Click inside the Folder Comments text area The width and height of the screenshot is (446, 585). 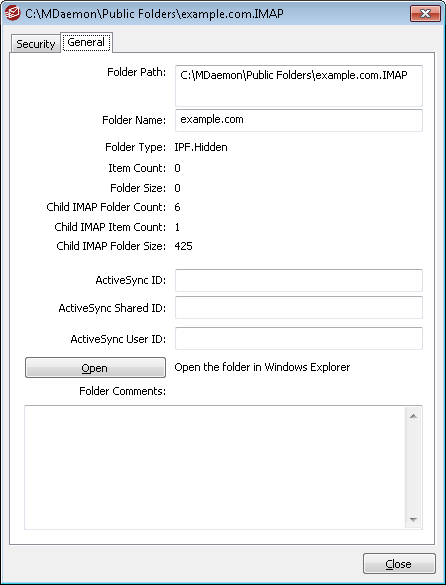click(x=215, y=467)
